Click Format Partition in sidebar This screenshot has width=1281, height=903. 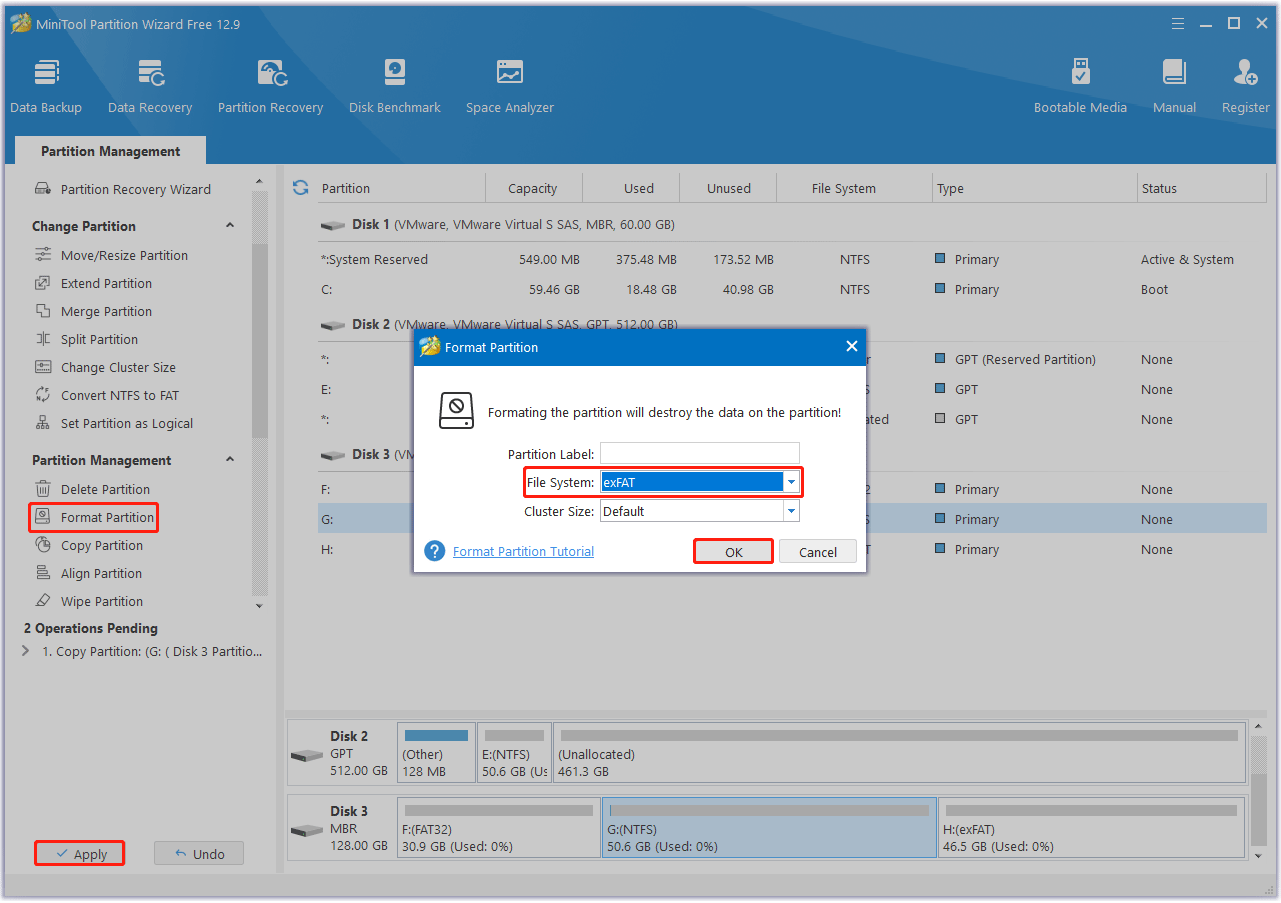(94, 517)
